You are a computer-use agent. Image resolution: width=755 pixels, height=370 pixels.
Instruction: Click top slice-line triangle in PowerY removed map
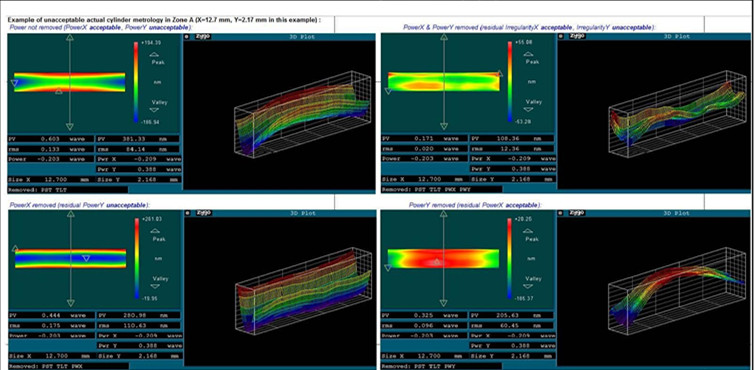pos(443,214)
